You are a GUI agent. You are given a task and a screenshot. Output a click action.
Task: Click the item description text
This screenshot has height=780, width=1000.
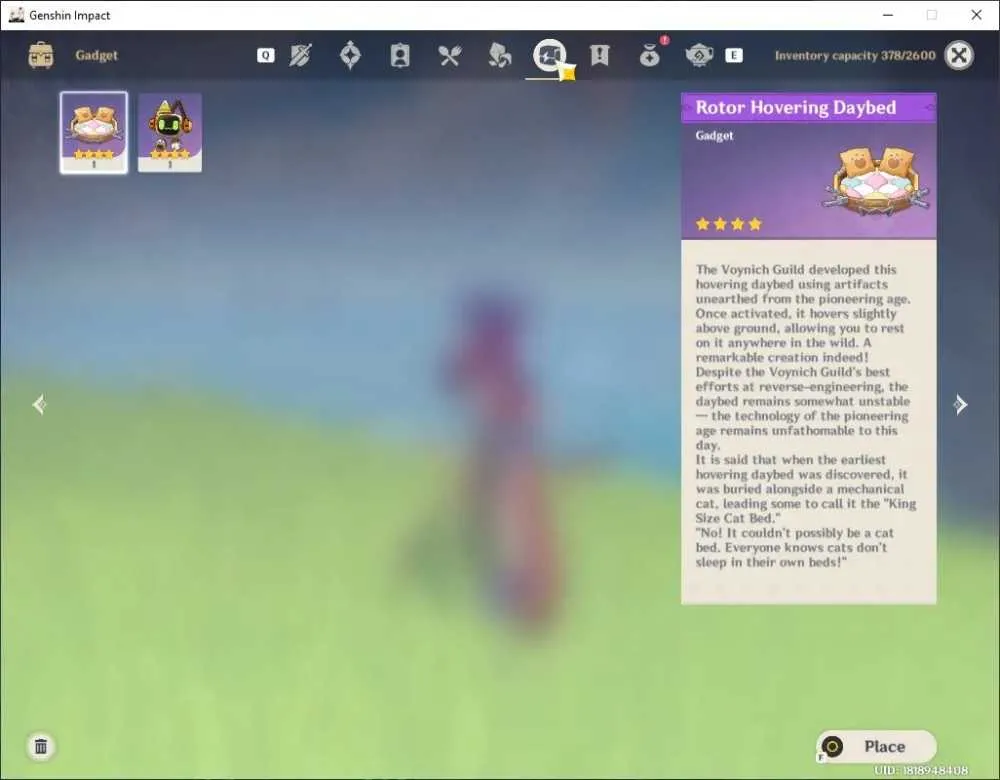click(806, 416)
